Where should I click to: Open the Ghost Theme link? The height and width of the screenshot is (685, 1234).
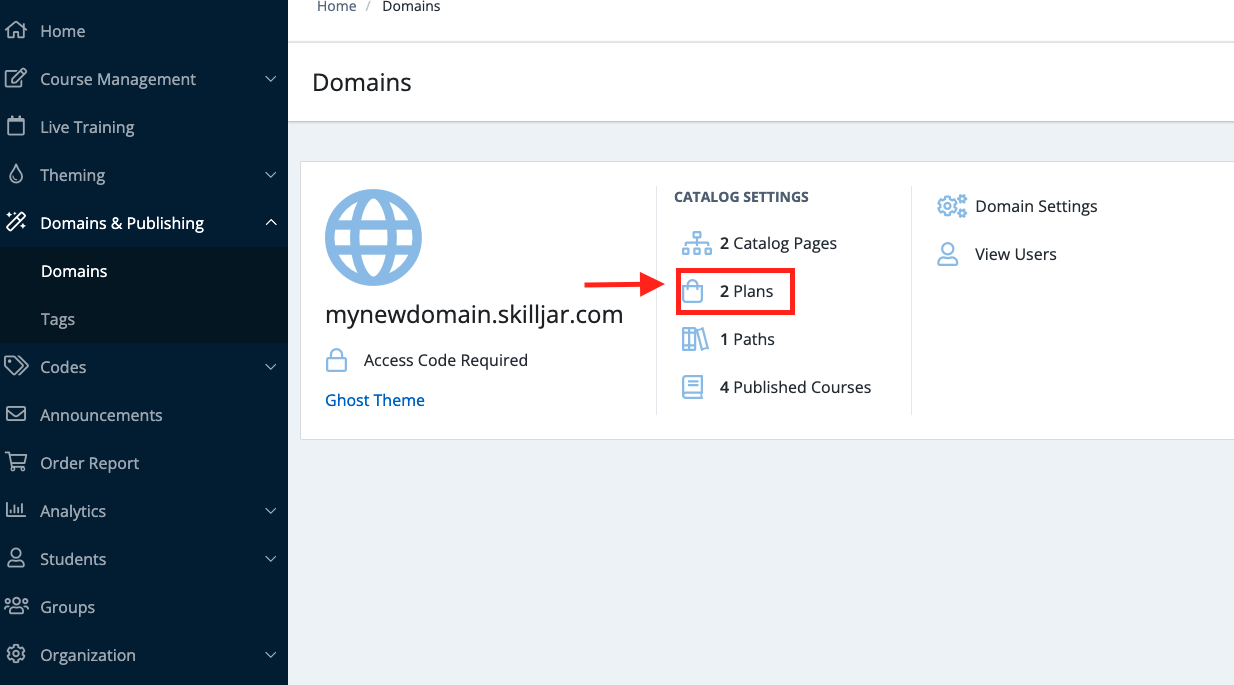(375, 400)
